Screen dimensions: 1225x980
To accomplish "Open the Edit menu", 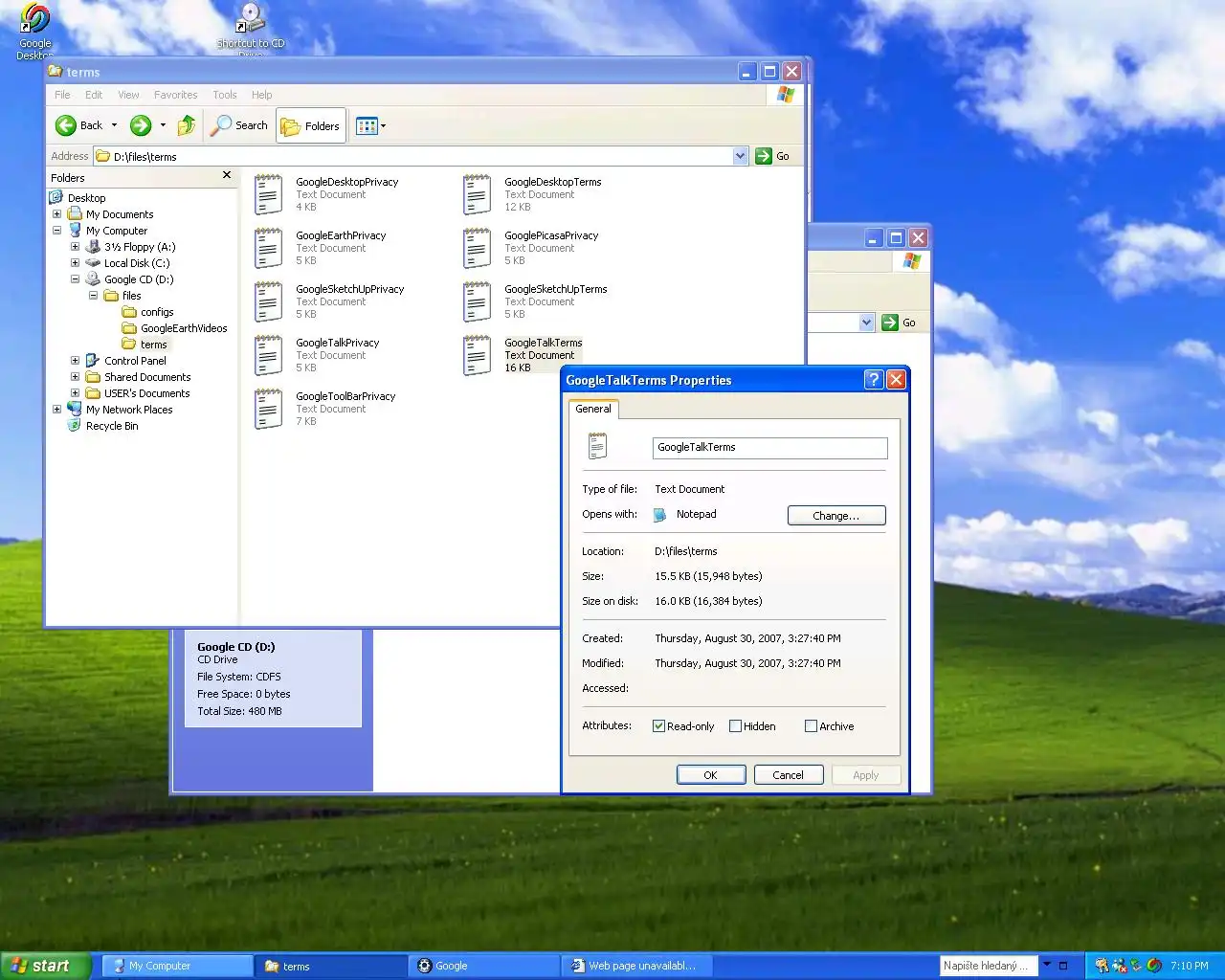I will coord(94,95).
